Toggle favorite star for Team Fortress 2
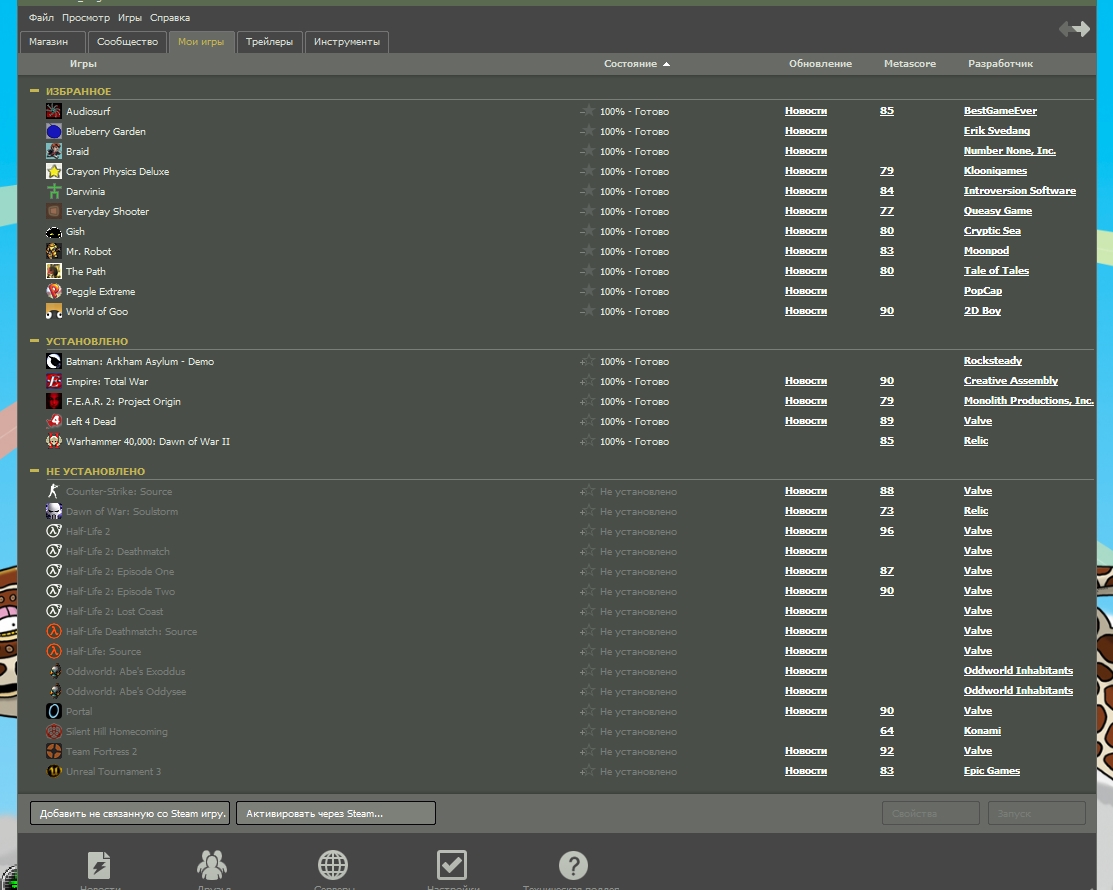The image size is (1113, 890). [x=587, y=751]
